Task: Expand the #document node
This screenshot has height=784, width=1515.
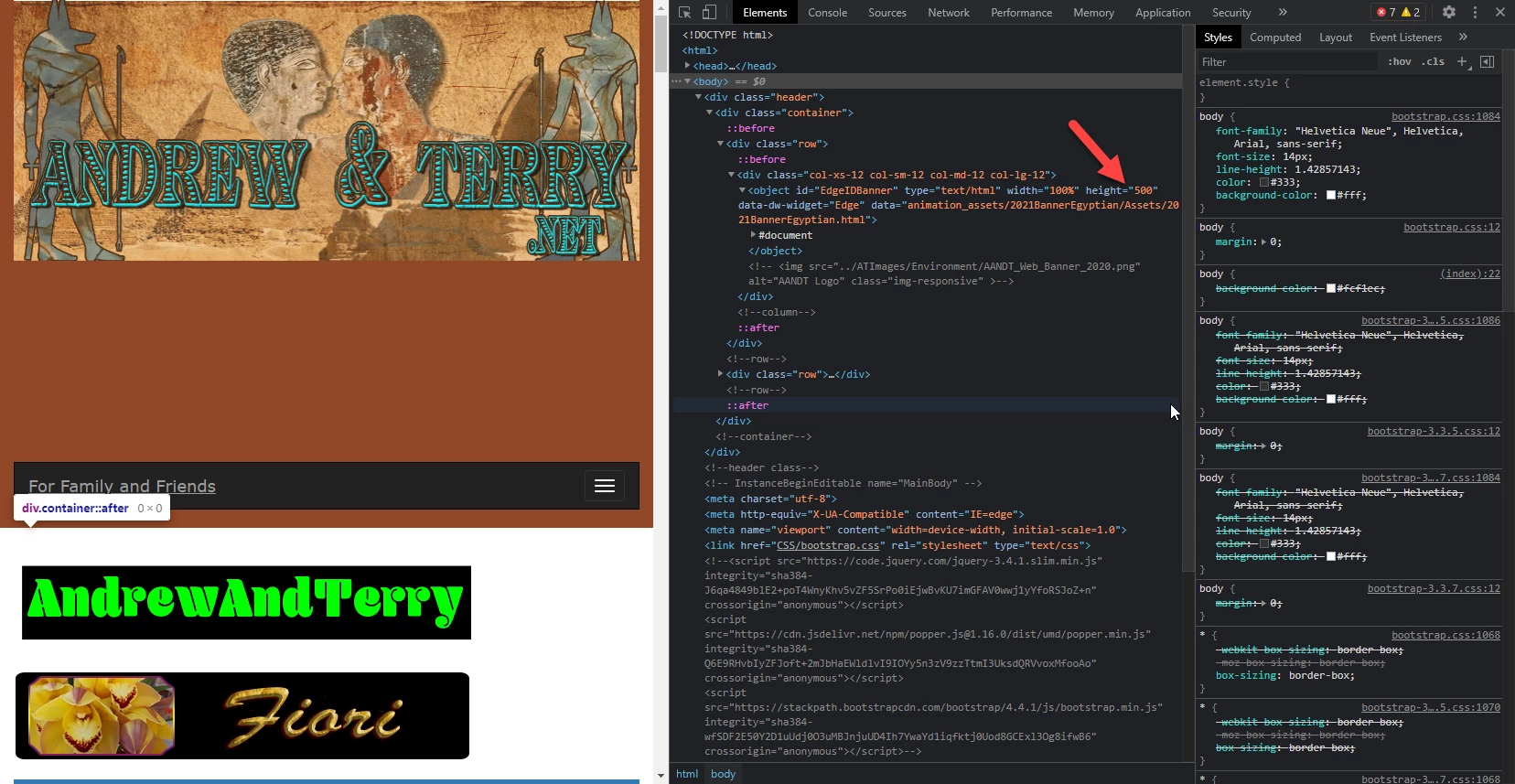Action: [753, 235]
